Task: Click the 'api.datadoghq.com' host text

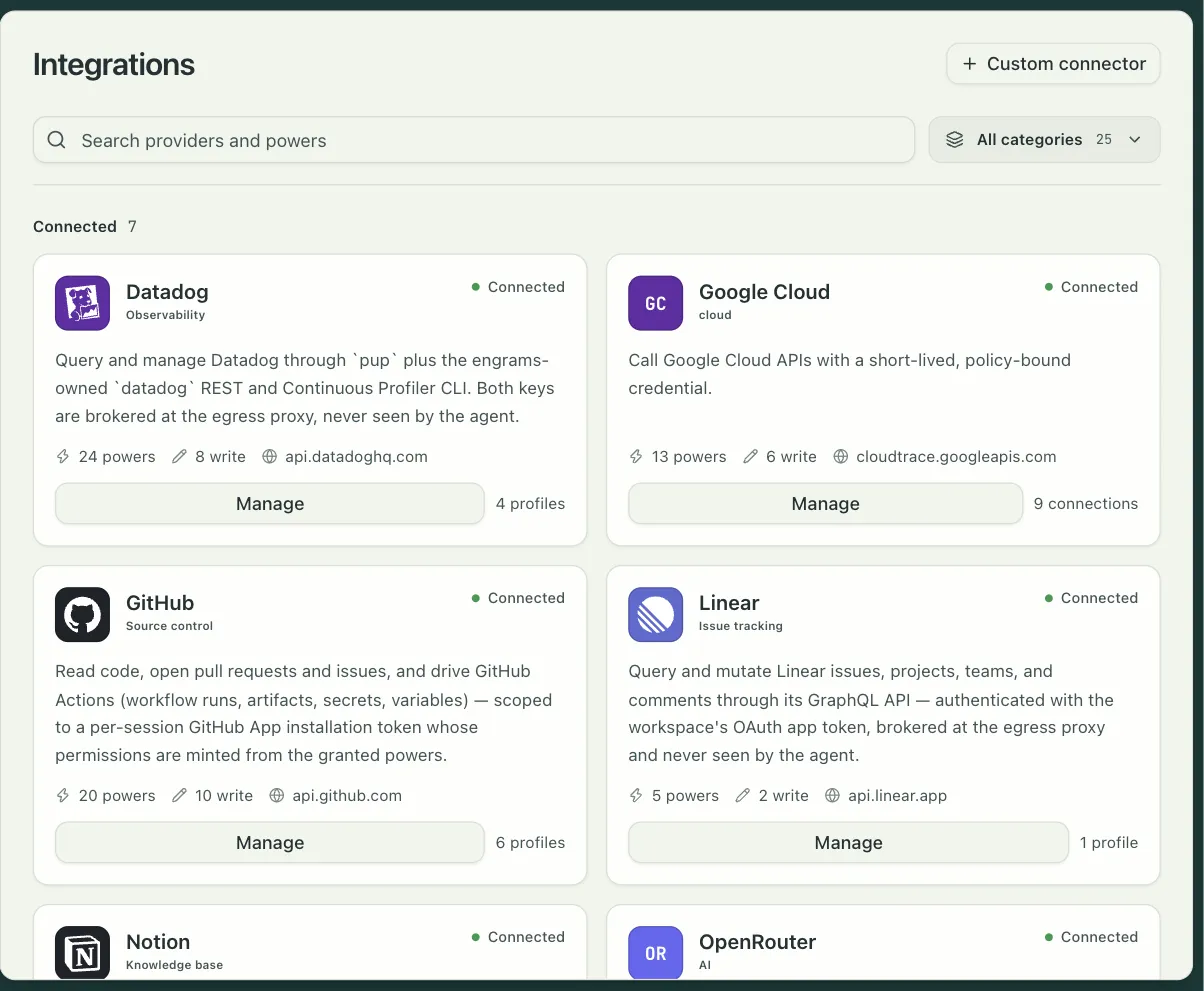Action: tap(356, 456)
